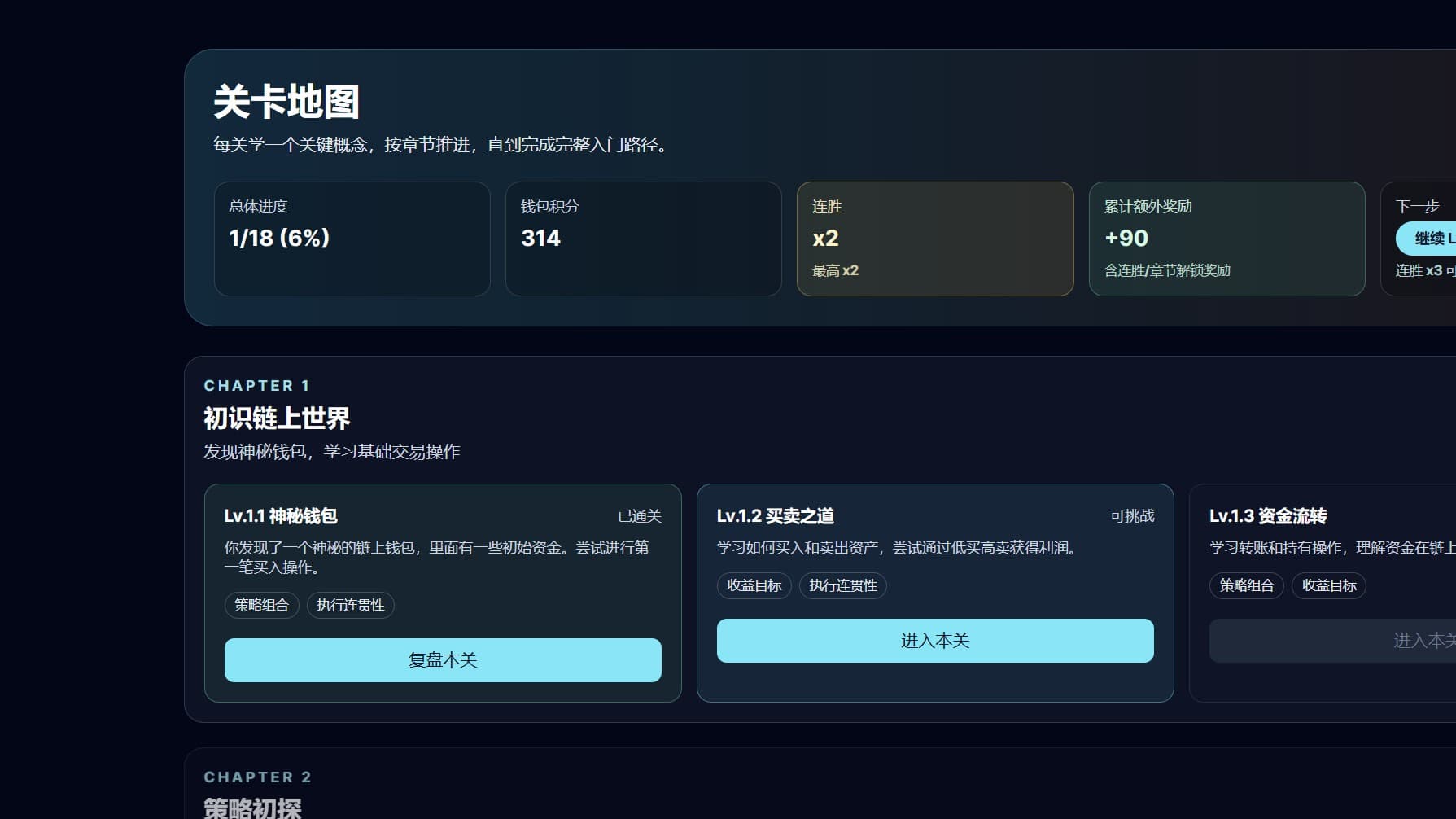
Task: Select the 收益目标 tag on Lv.1.3
Action: (1328, 585)
